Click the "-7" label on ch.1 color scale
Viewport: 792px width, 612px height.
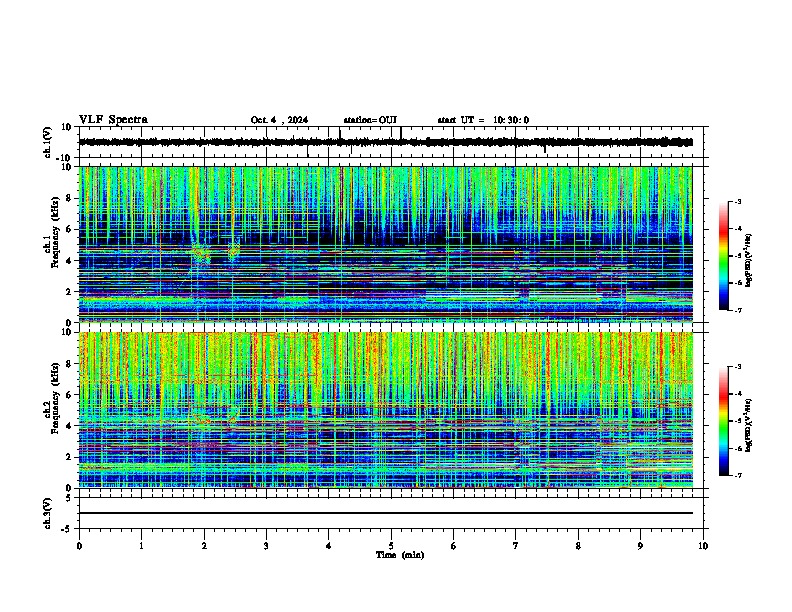point(737,310)
